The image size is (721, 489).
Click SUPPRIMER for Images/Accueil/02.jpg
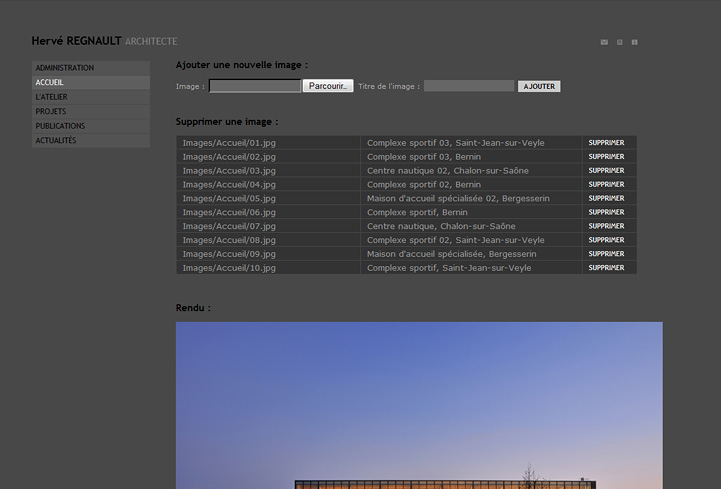point(607,157)
